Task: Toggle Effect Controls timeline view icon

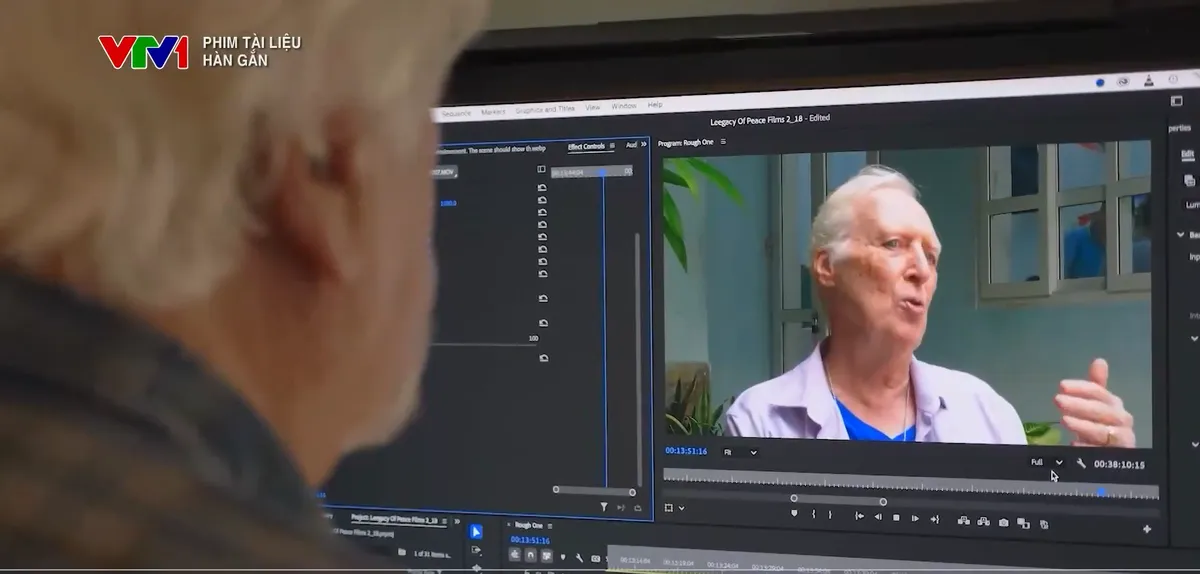Action: (541, 169)
